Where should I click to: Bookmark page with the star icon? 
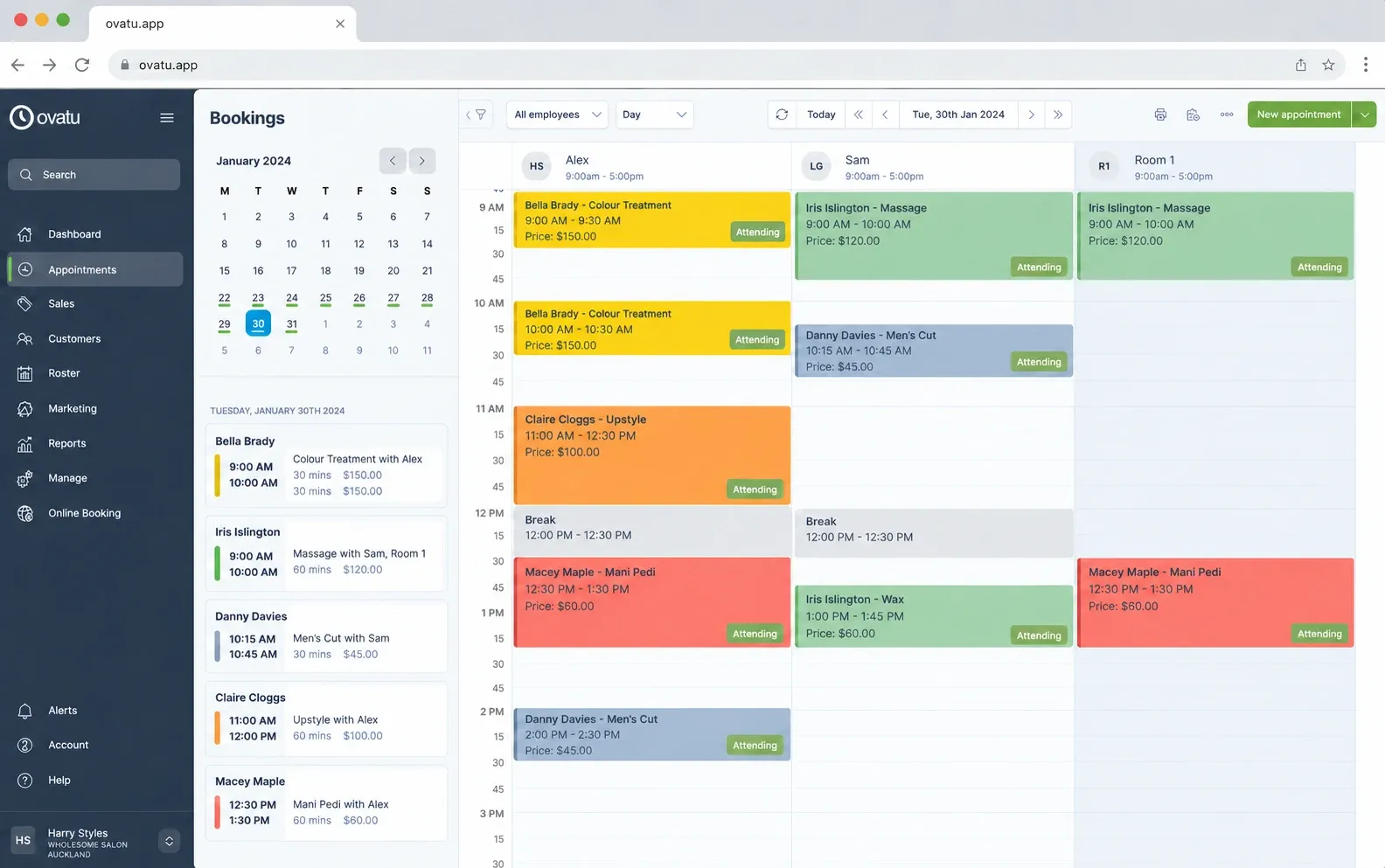(1328, 65)
